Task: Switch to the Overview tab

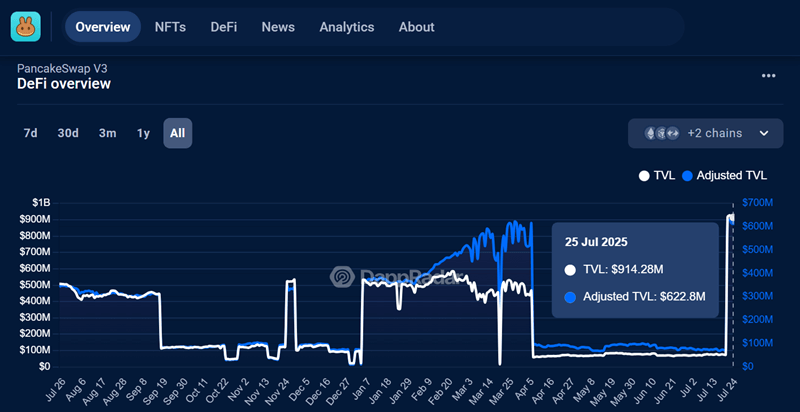Action: 103,27
